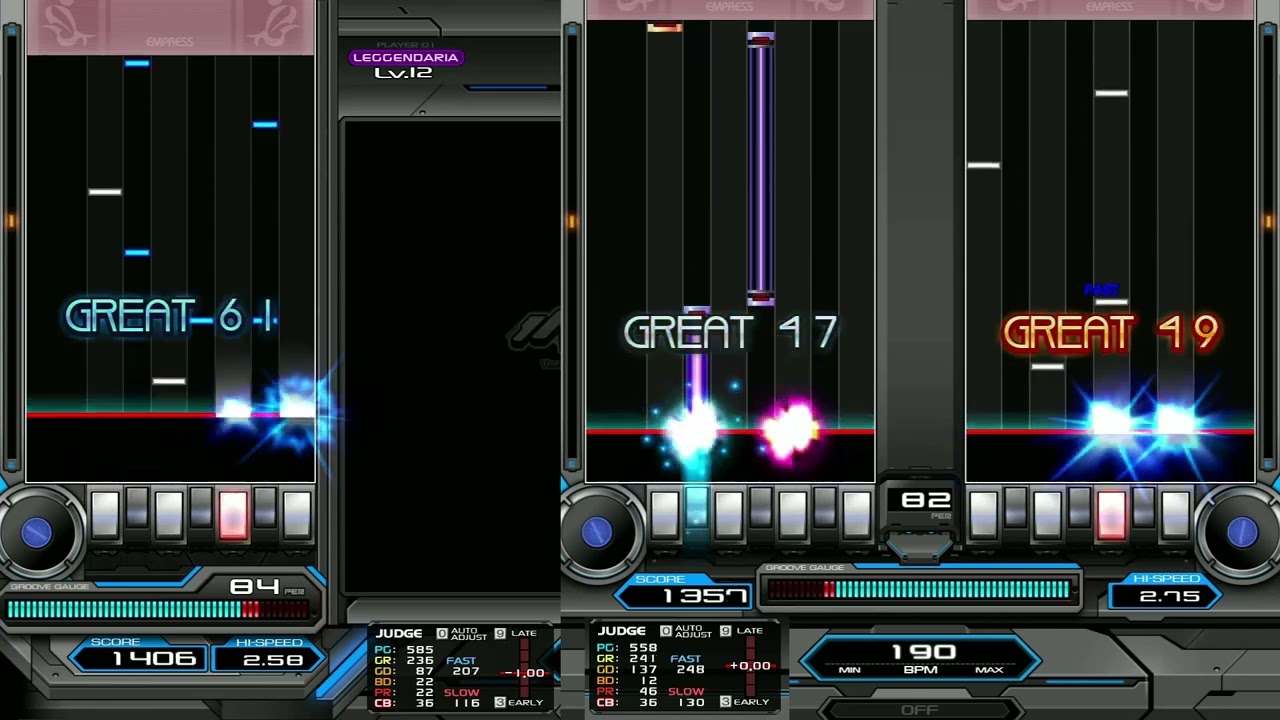Click the left player's score 1406
The image size is (1280, 720).
coord(154,658)
